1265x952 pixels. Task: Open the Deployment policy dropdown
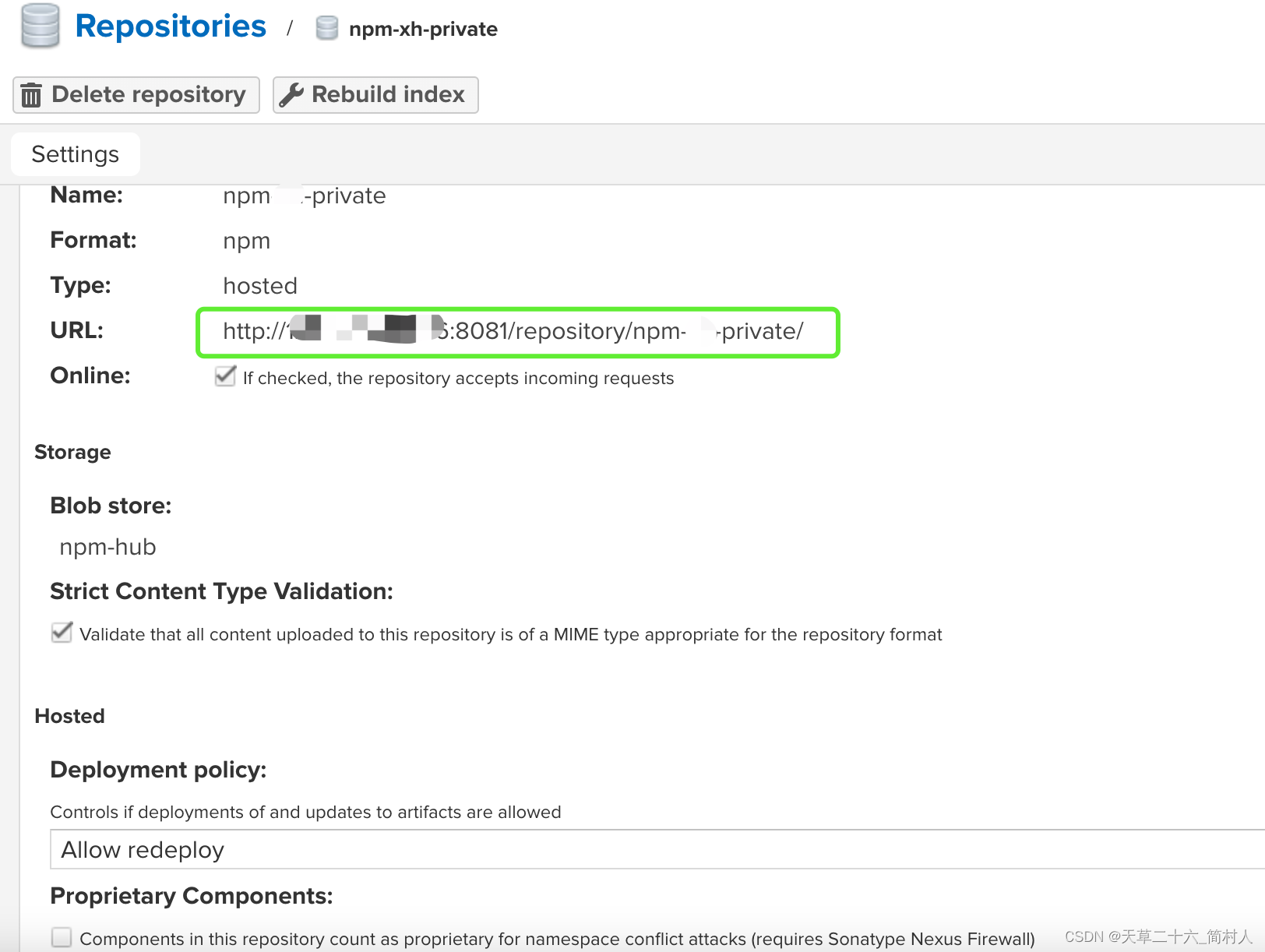[x=657, y=849]
